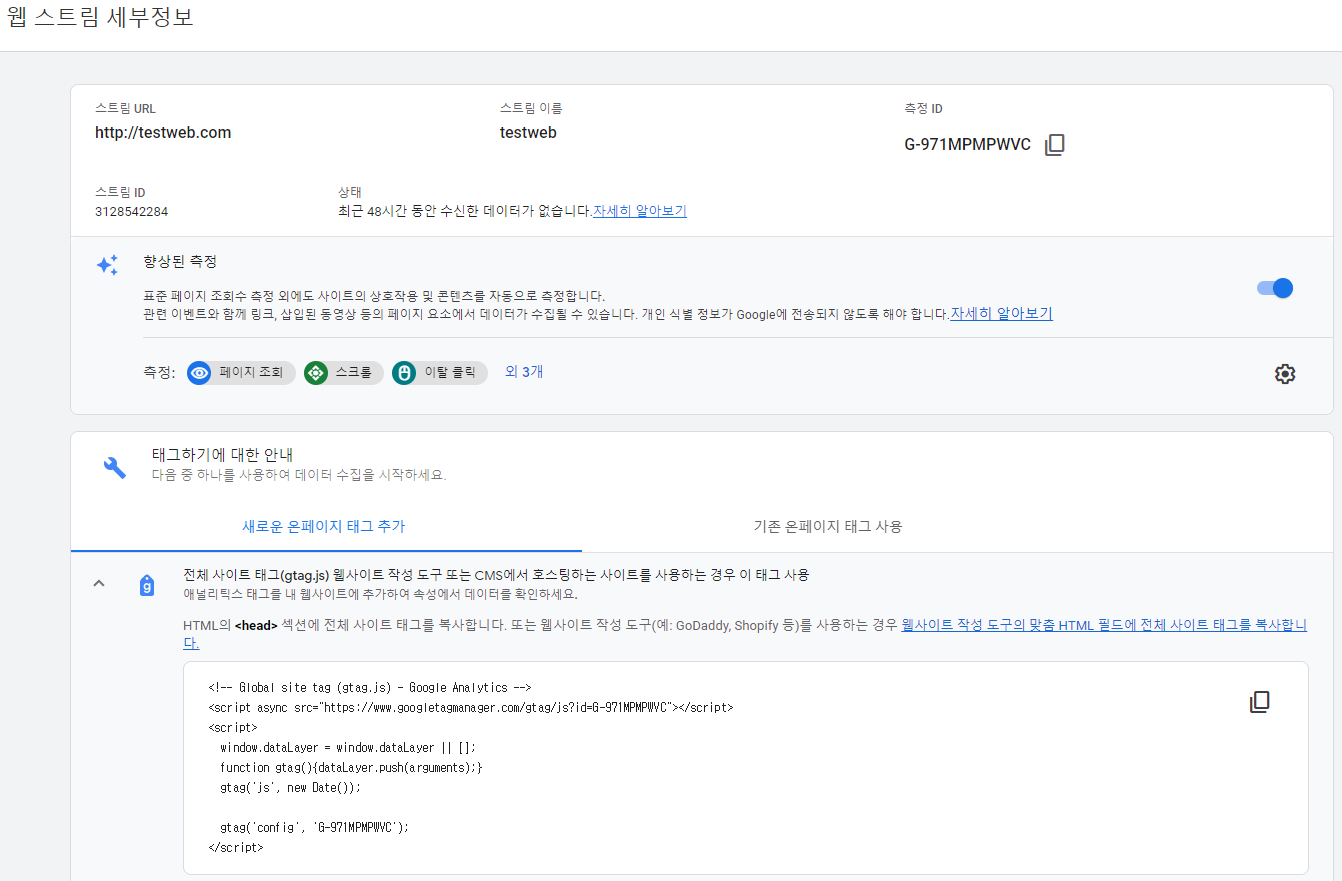Click the gtag.js tag icon
Image resolution: width=1342 pixels, height=881 pixels.
click(x=147, y=585)
